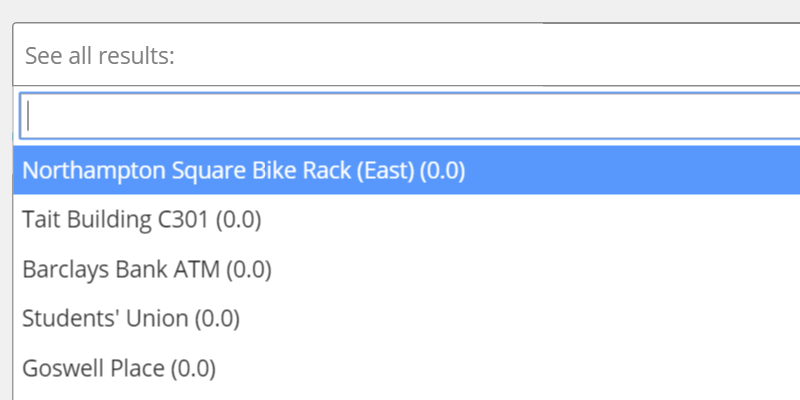Click the Goswell Place (0.0) list item

coord(119,368)
